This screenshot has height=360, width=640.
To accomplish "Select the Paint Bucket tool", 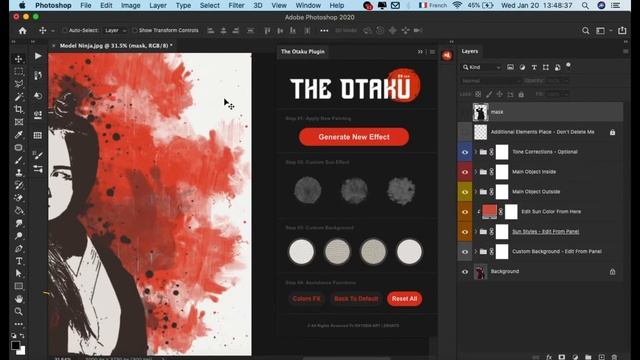I will point(18,211).
